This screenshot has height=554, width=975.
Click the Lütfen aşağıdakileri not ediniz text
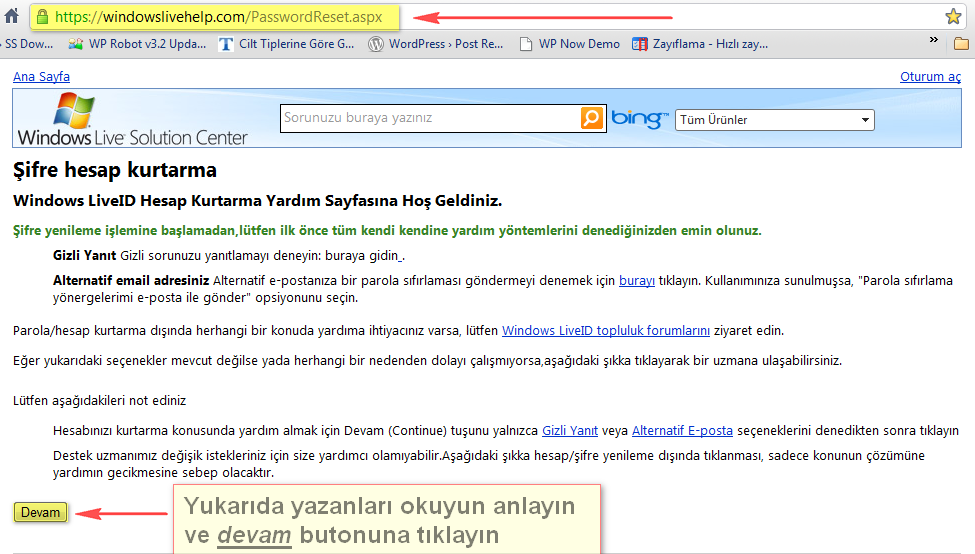pos(99,400)
